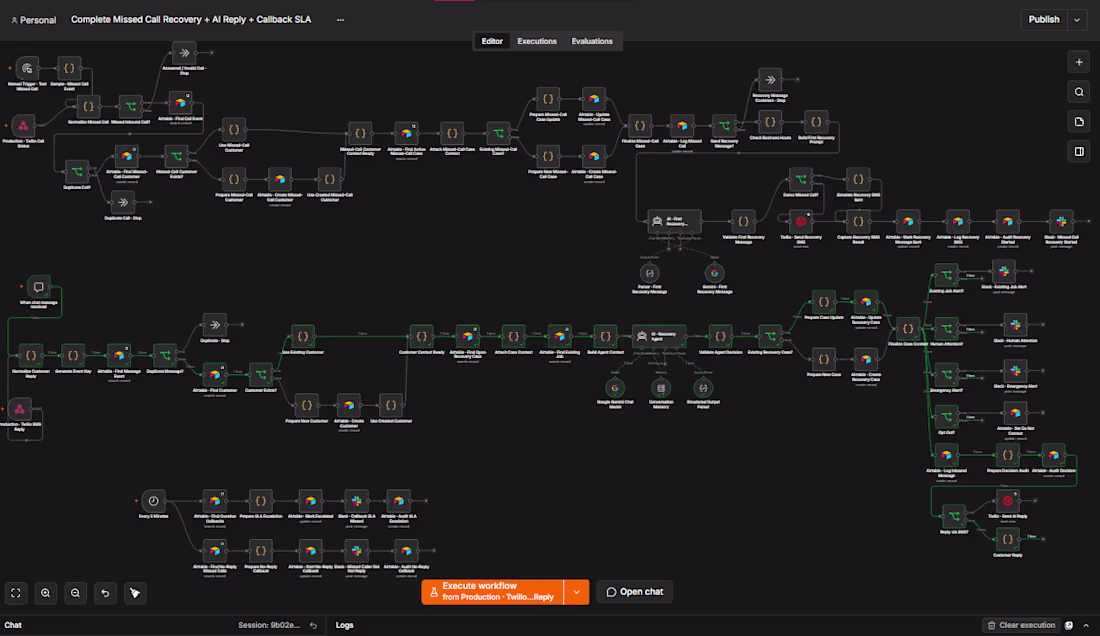
Task: Open the Production - Twilio Call Status webhook node
Action: tap(23, 126)
